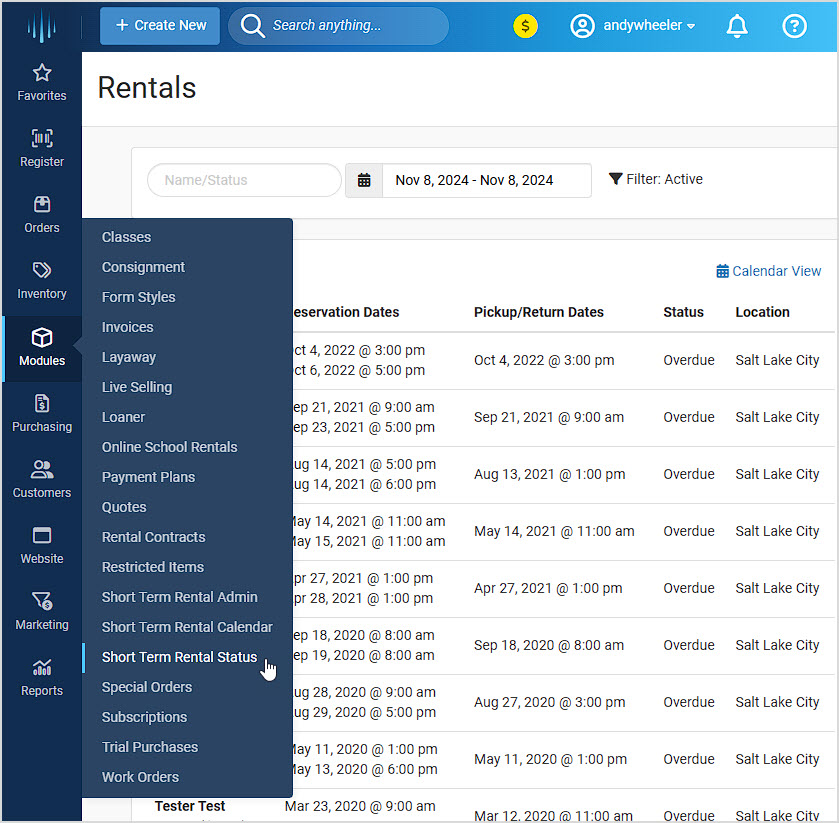Click the Create New button
Image resolution: width=839 pixels, height=823 pixels.
pos(160,26)
